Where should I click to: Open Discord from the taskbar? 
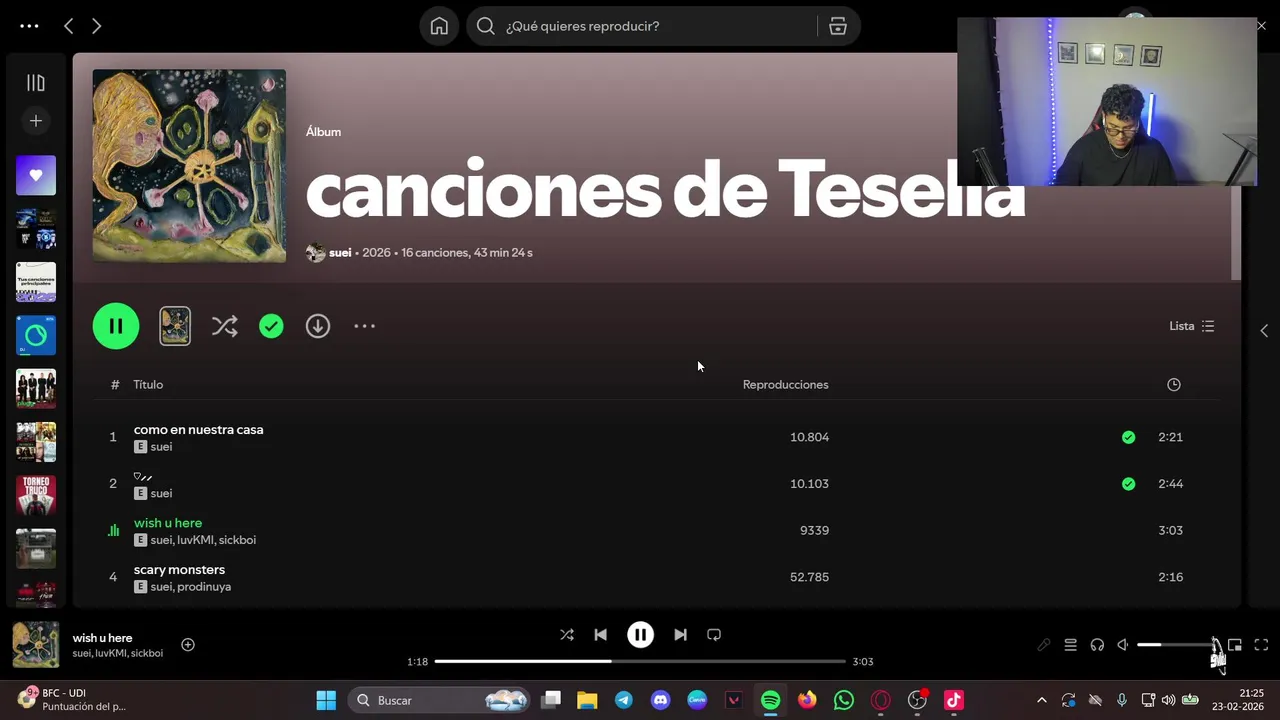pos(660,700)
